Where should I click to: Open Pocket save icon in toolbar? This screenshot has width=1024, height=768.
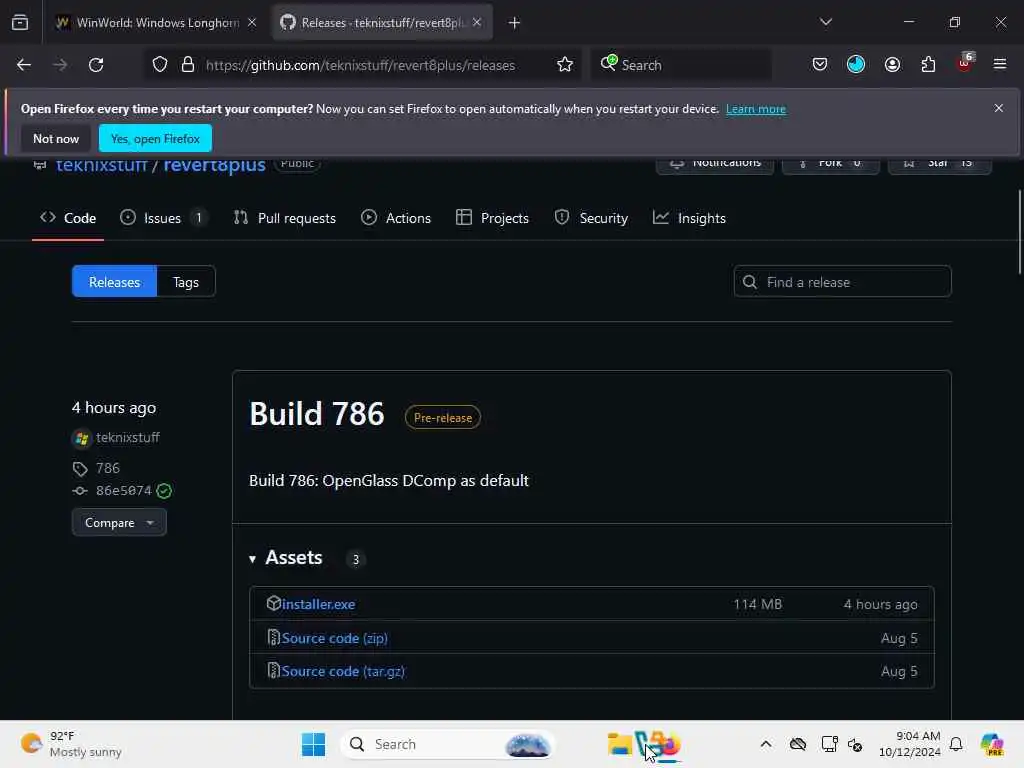click(x=820, y=64)
